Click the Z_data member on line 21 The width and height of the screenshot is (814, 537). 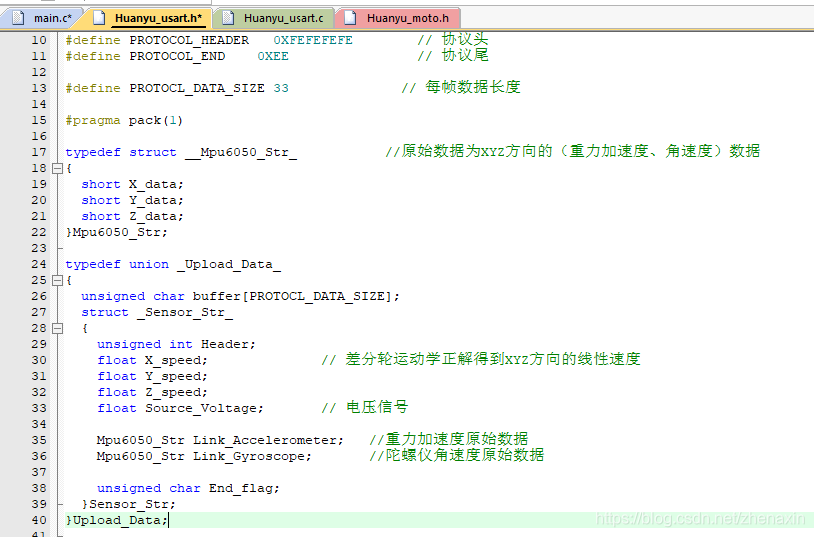(156, 216)
